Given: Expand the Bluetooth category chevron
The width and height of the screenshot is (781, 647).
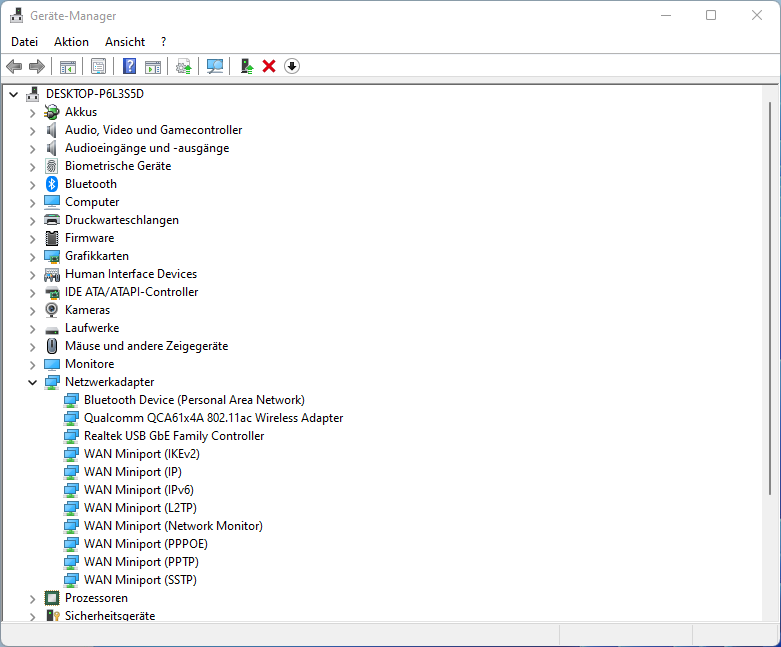Looking at the screenshot, I should pos(32,185).
